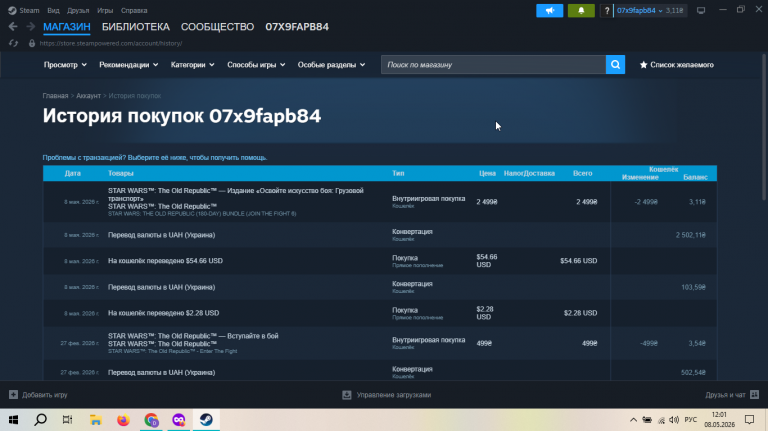Open Task View on the taskbar

[68, 420]
